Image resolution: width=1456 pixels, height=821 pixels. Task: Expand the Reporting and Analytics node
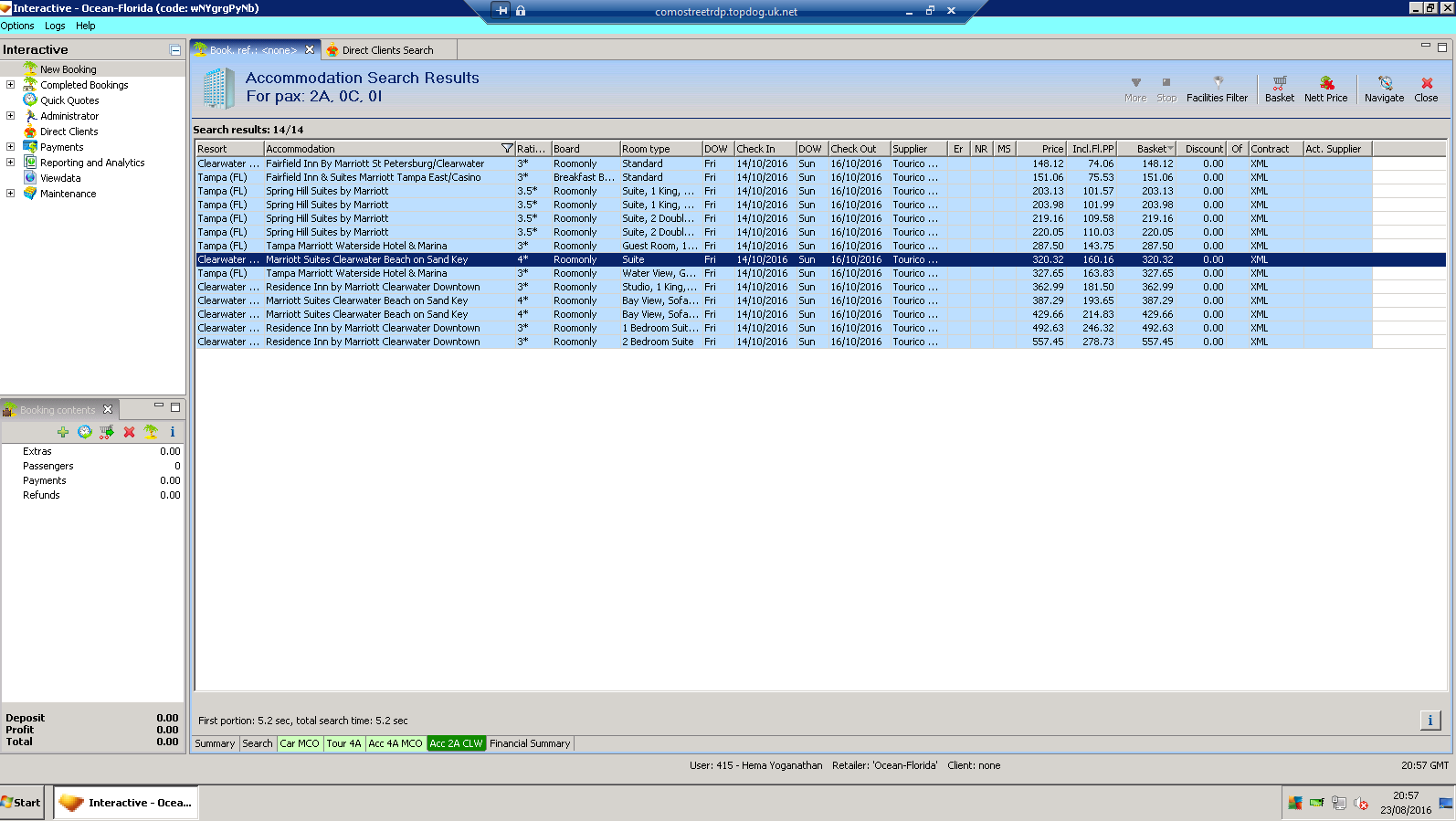pyautogui.click(x=10, y=163)
